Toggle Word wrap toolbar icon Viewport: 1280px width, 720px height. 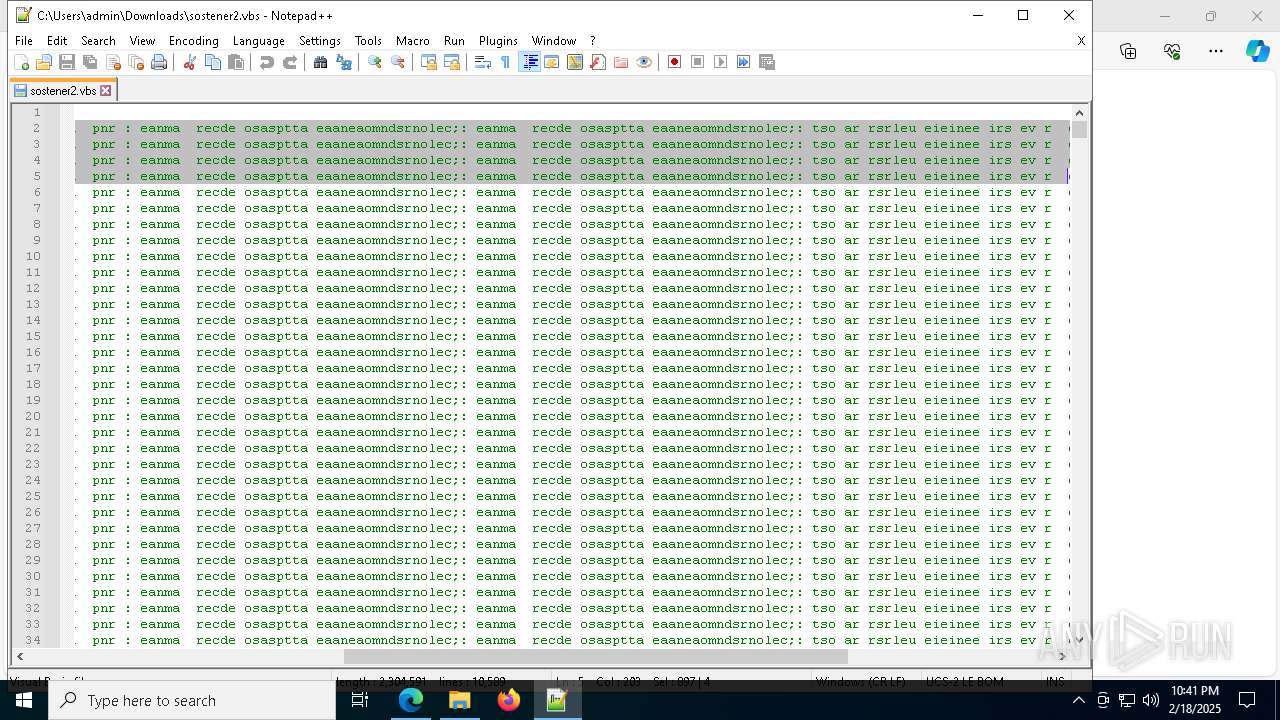coord(482,62)
